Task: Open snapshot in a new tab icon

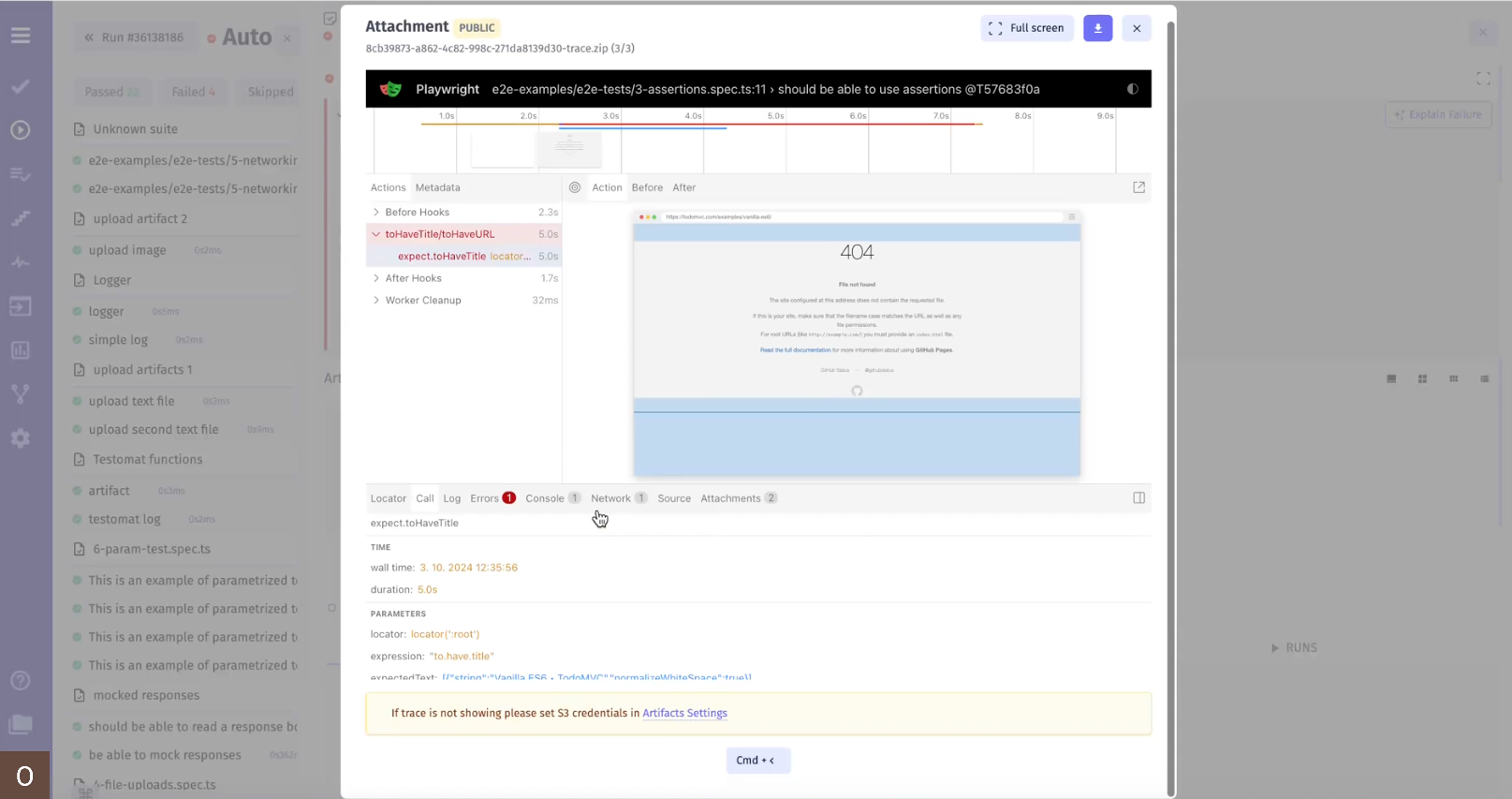Action: [x=1139, y=187]
